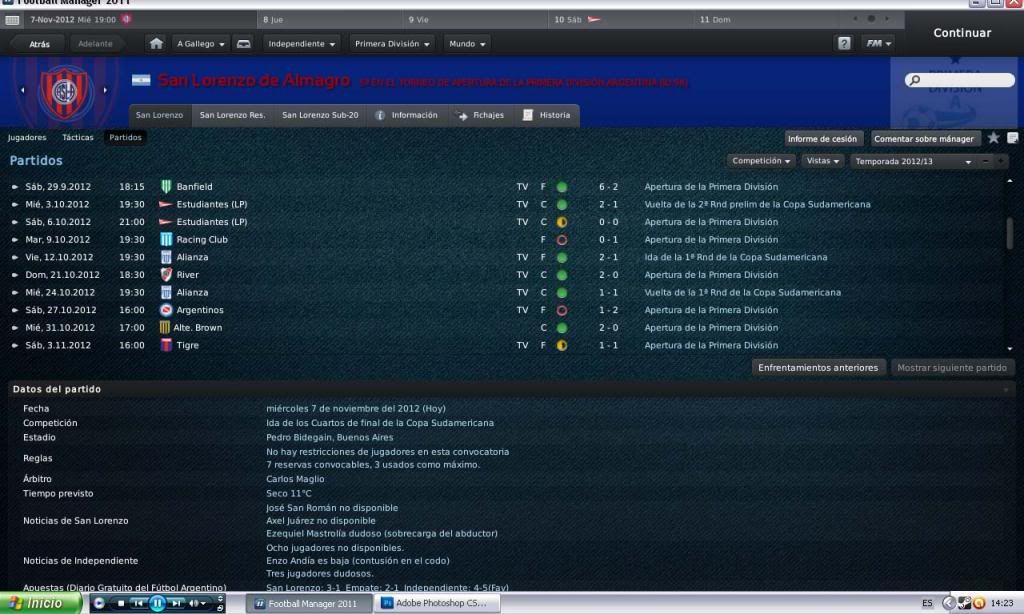The image size is (1024, 614).
Task: Open the A Gallego dropdown menu
Action: click(x=200, y=44)
